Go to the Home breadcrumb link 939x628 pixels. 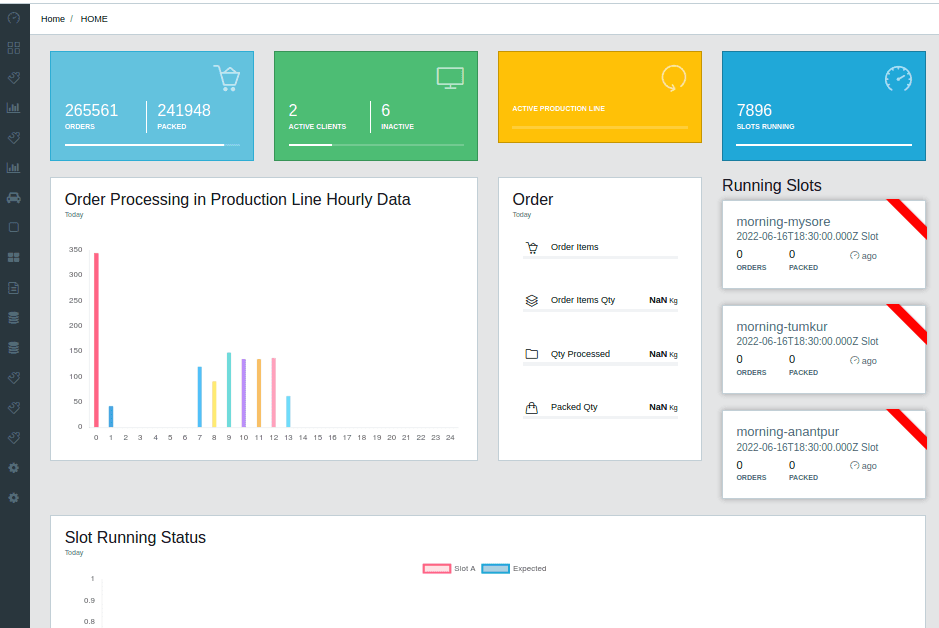[x=53, y=19]
